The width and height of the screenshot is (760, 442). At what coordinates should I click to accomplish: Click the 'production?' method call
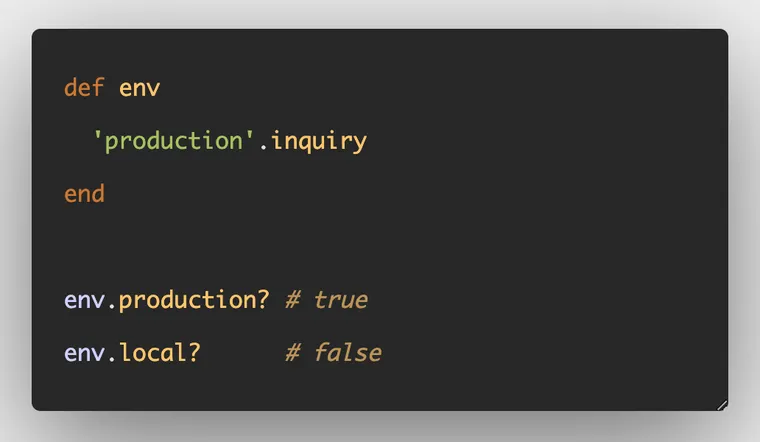tap(194, 300)
